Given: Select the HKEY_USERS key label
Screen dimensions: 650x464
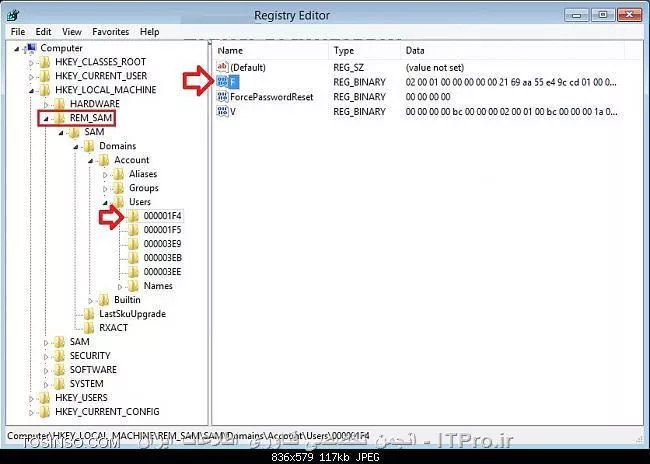Looking at the screenshot, I should (81, 398).
